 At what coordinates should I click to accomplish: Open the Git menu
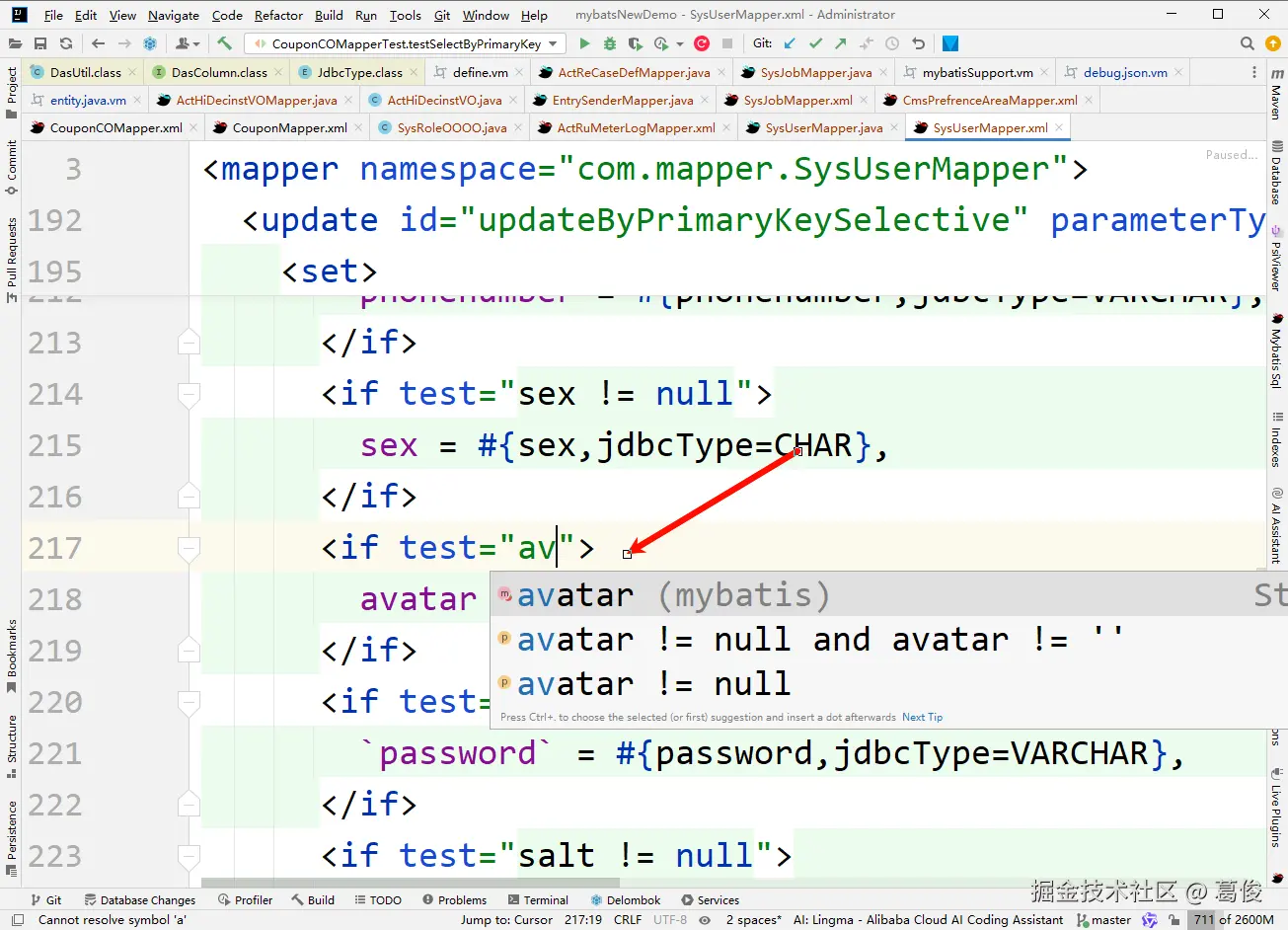442,15
